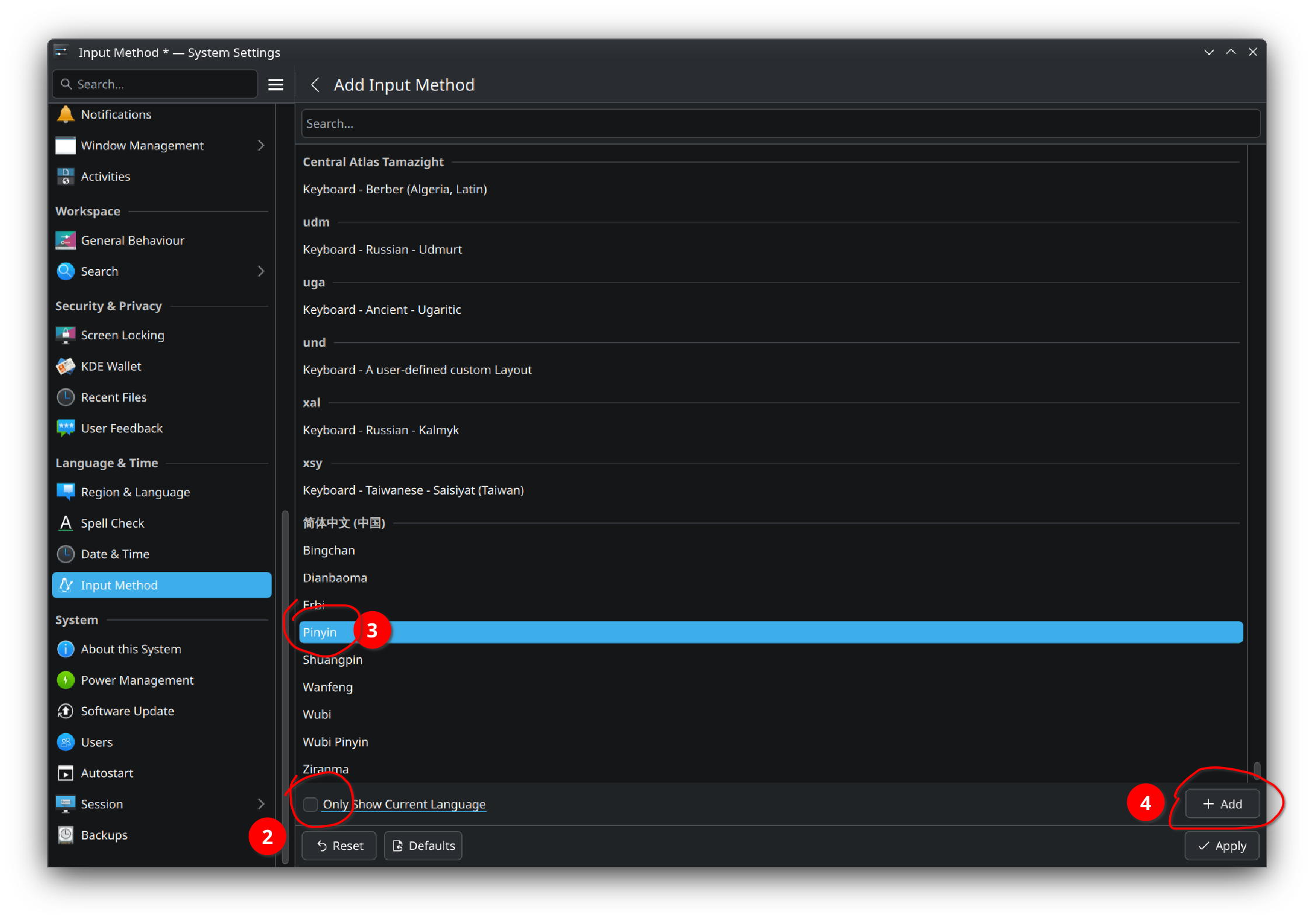Focus the Add Input Method search field

pos(780,124)
